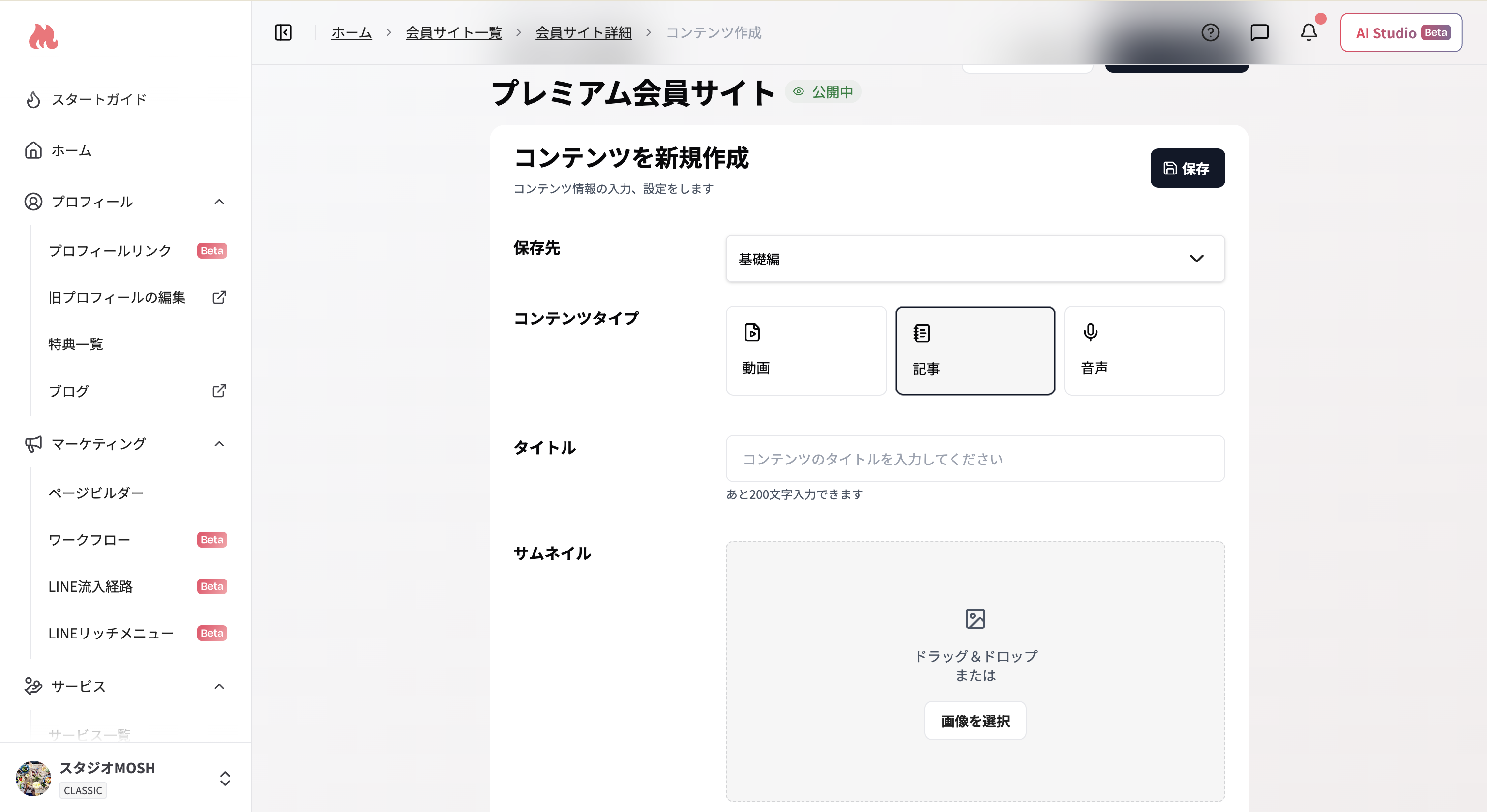The height and width of the screenshot is (812, 1487).
Task: Click 画像を選択 button
Action: pos(975,721)
